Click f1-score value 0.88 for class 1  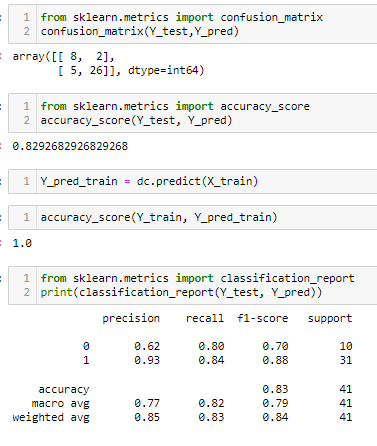275,360
